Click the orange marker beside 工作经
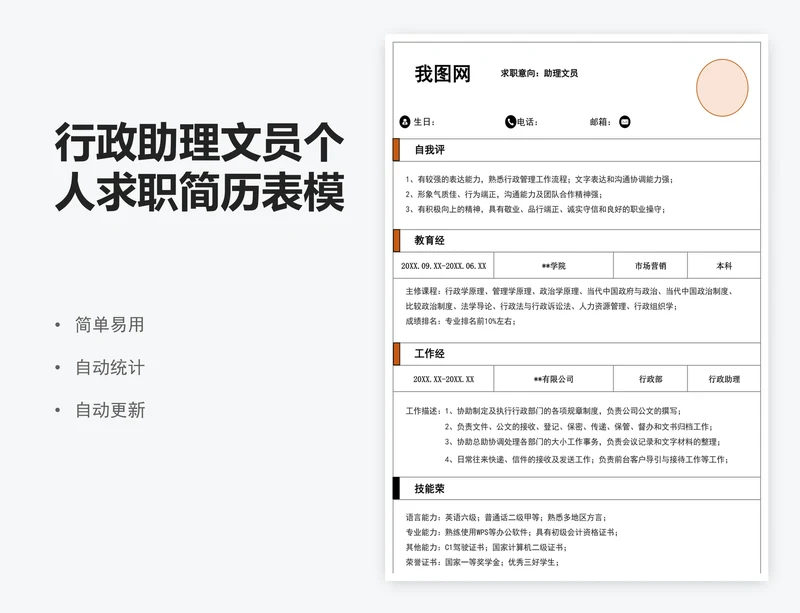 coord(396,354)
